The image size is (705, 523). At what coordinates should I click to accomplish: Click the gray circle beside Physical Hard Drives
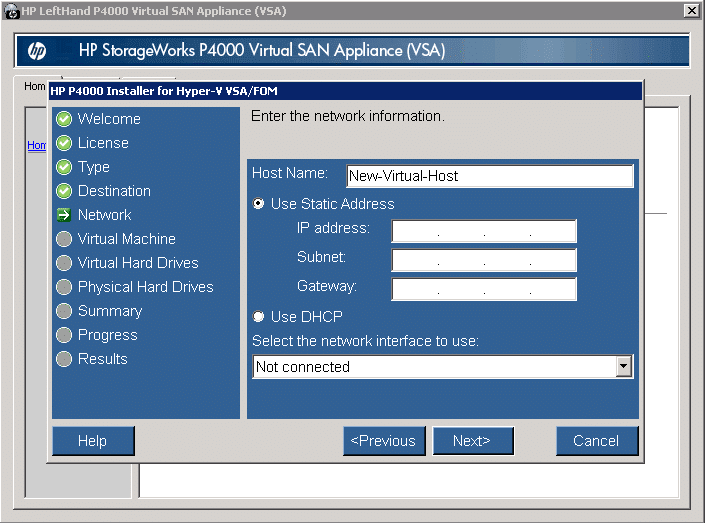64,287
